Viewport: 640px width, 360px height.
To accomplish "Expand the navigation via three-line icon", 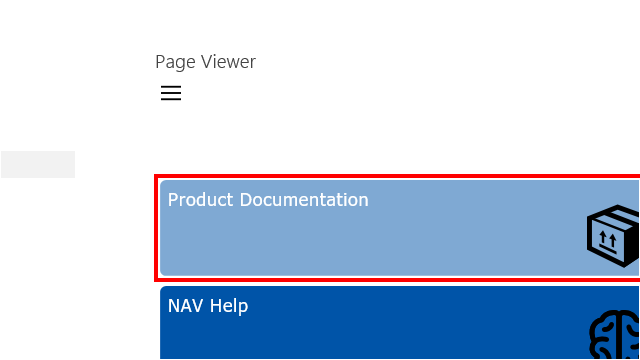I will [x=171, y=93].
